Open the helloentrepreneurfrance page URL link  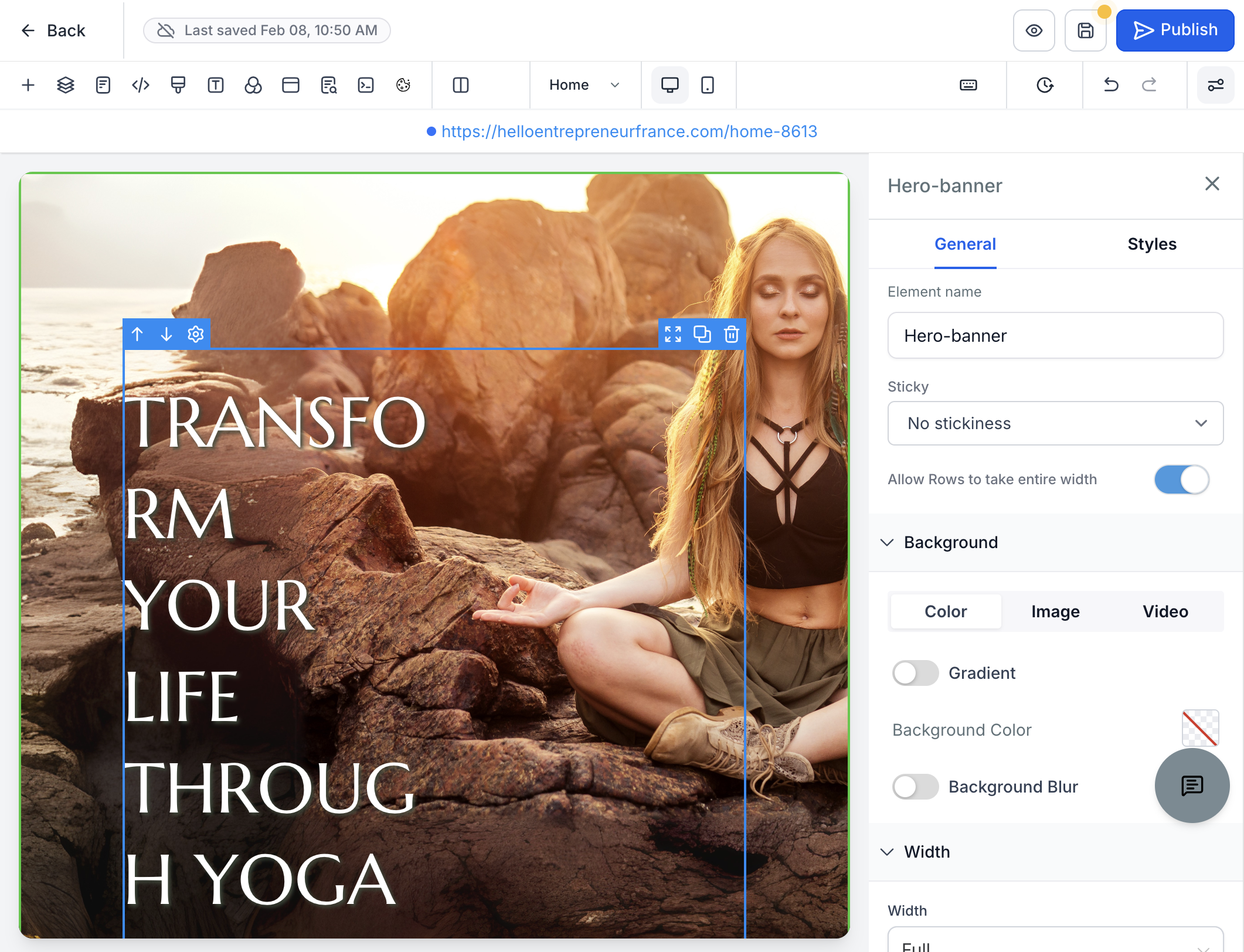point(629,131)
